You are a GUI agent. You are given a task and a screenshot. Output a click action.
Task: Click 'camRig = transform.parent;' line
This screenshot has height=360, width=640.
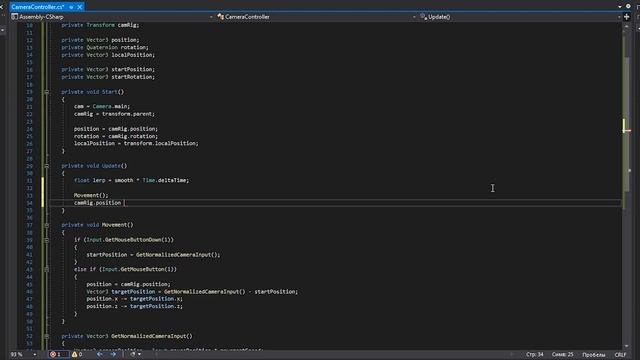click(x=114, y=114)
